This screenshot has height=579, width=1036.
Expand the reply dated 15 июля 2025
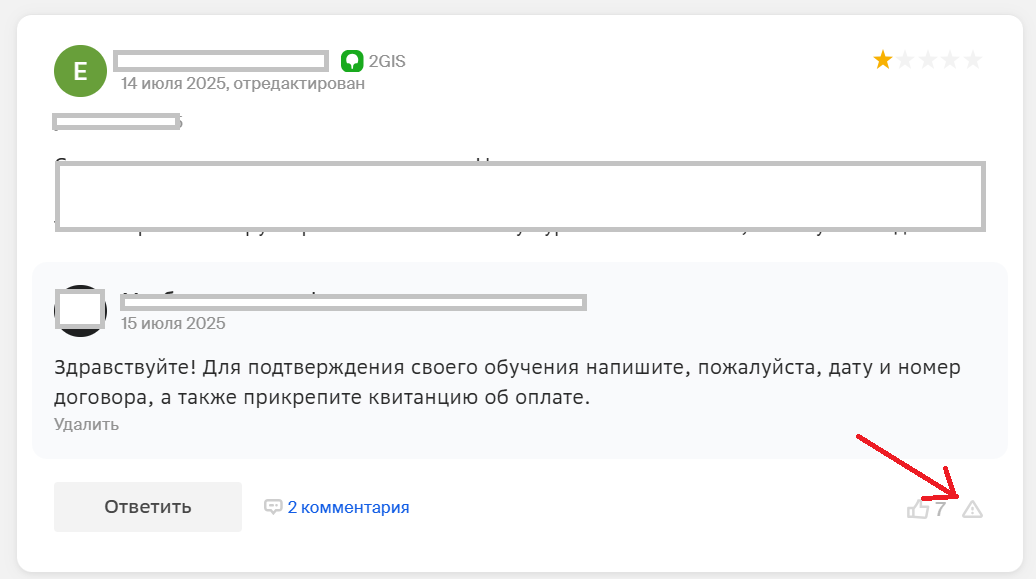click(173, 323)
